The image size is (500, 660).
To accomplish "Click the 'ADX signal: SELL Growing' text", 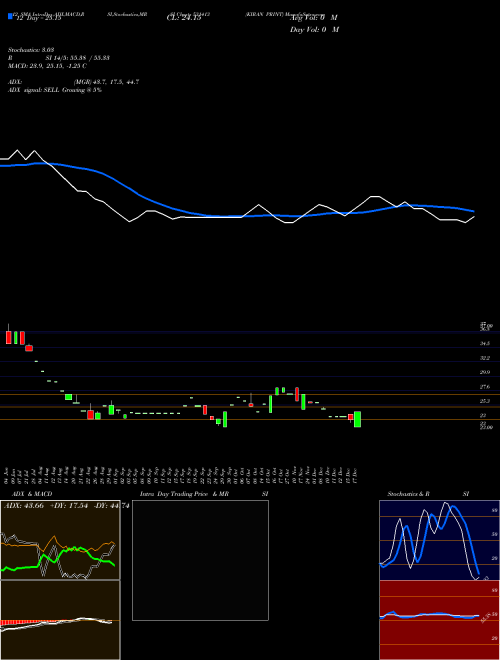I will tap(55, 90).
